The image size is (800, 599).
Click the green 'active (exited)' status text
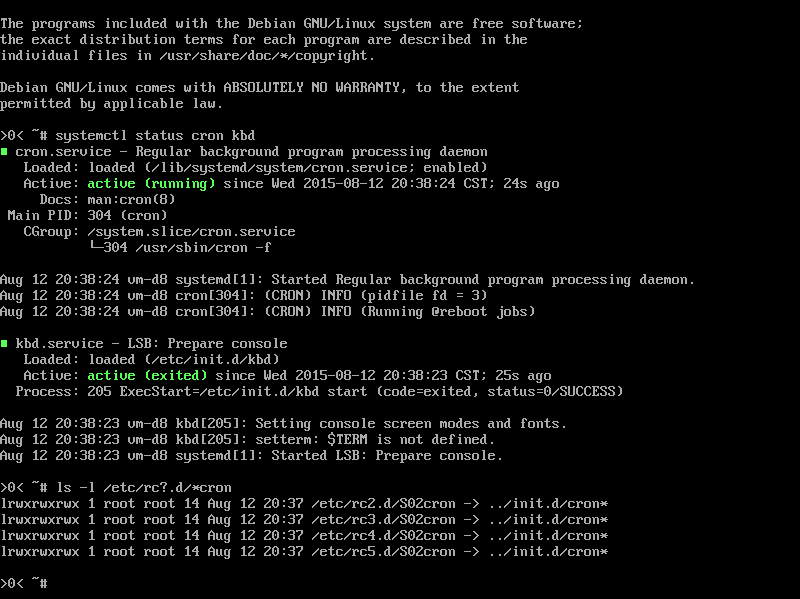(x=147, y=376)
